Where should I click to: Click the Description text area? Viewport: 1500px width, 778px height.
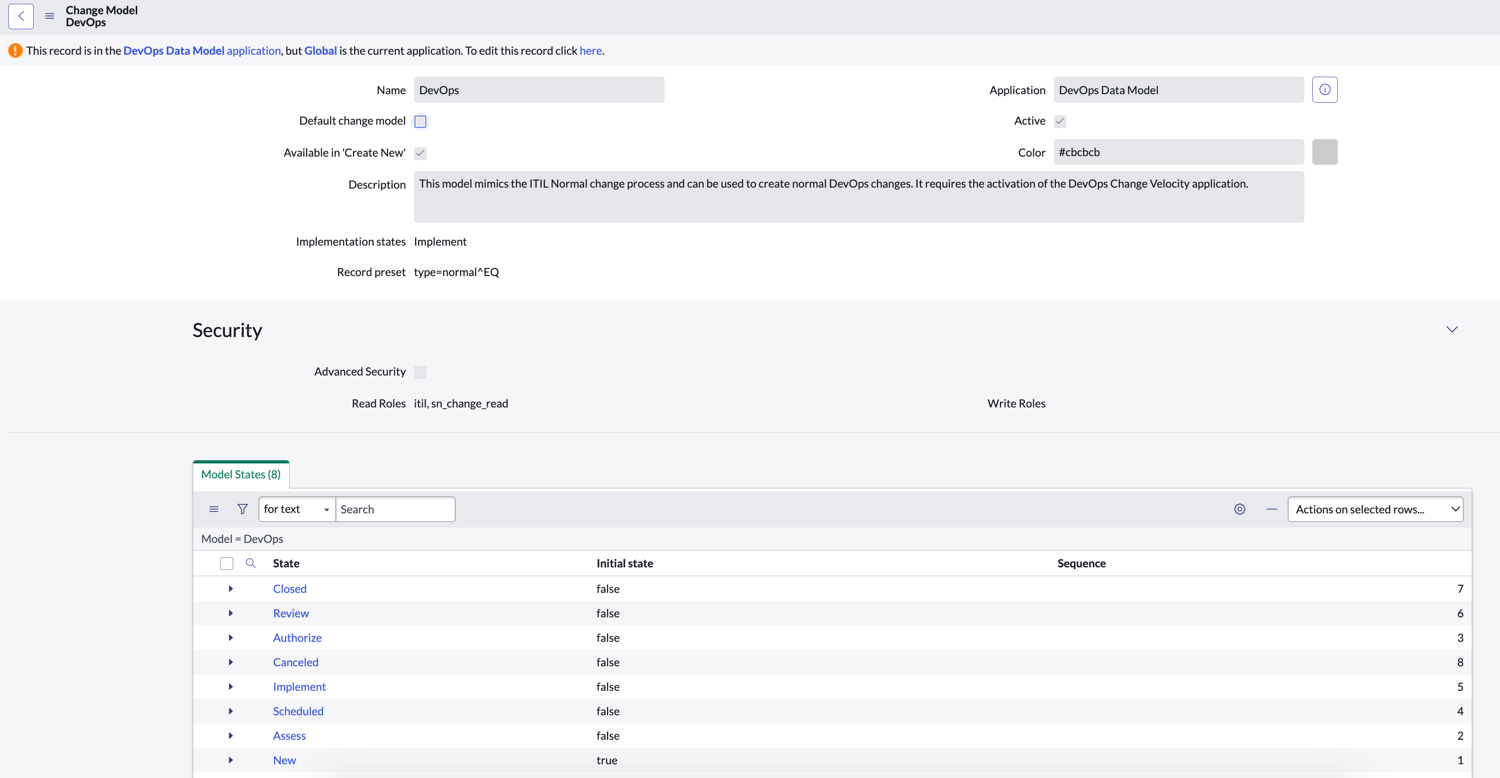pyautogui.click(x=859, y=197)
